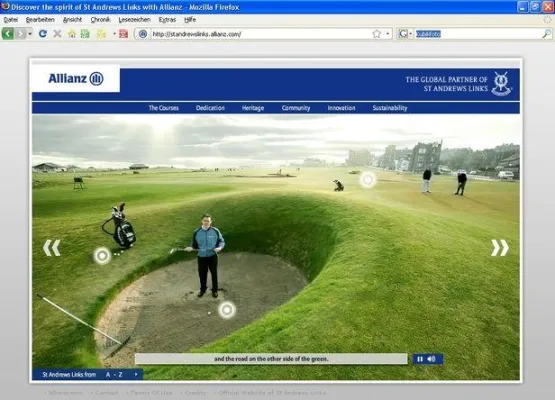Open the Bearbeiten menu
Viewport: 555px width, 400px height.
point(40,20)
